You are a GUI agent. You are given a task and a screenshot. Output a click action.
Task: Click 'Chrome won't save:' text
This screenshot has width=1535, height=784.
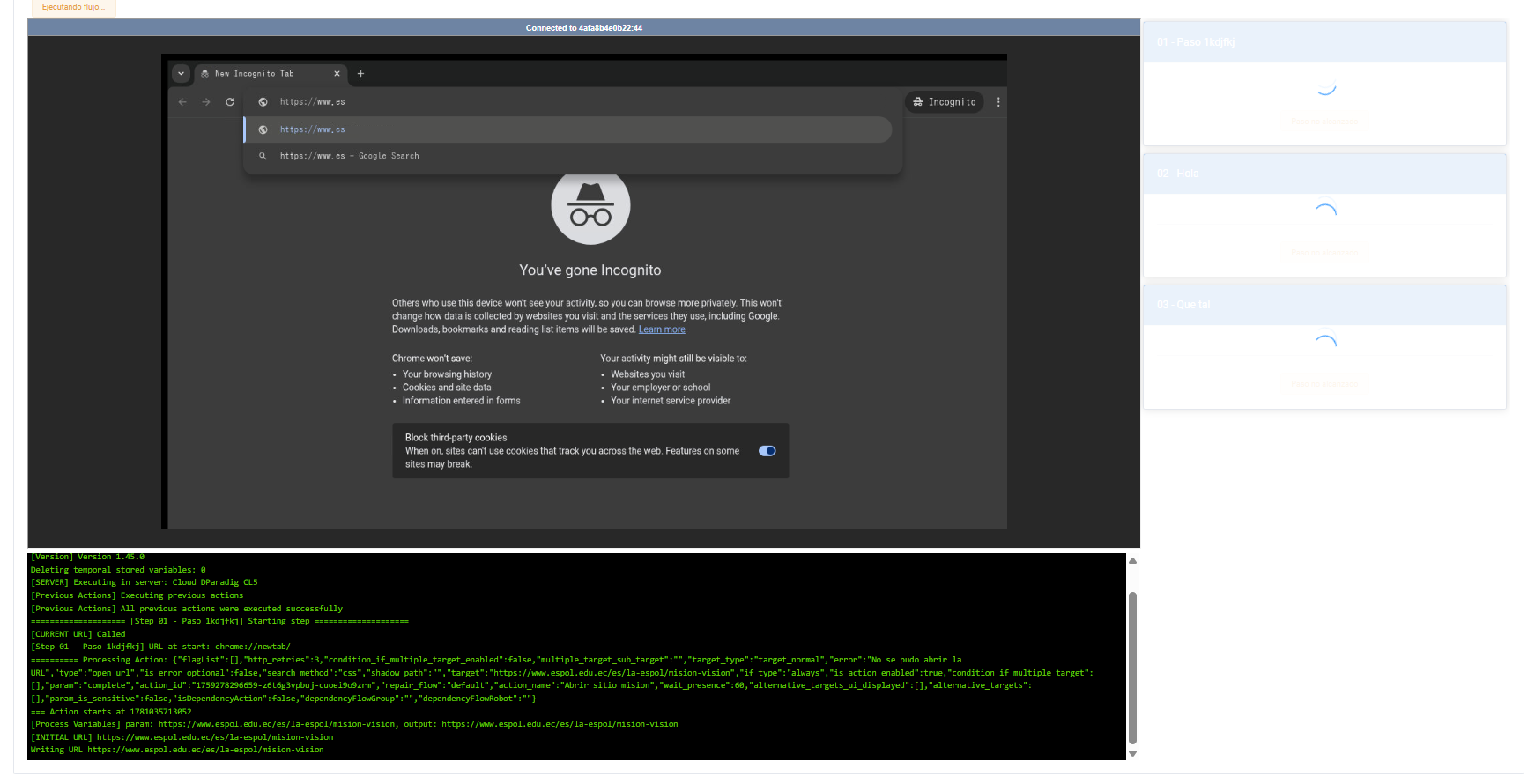(432, 359)
